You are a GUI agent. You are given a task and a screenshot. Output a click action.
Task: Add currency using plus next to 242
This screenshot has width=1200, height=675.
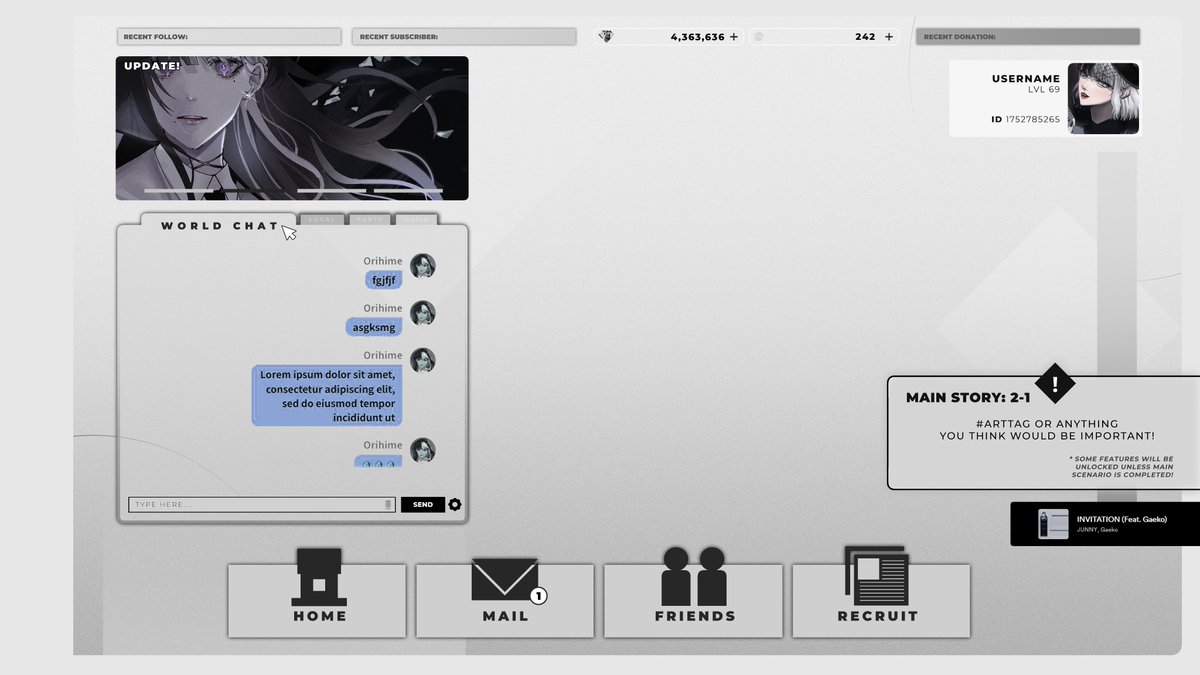pos(889,37)
